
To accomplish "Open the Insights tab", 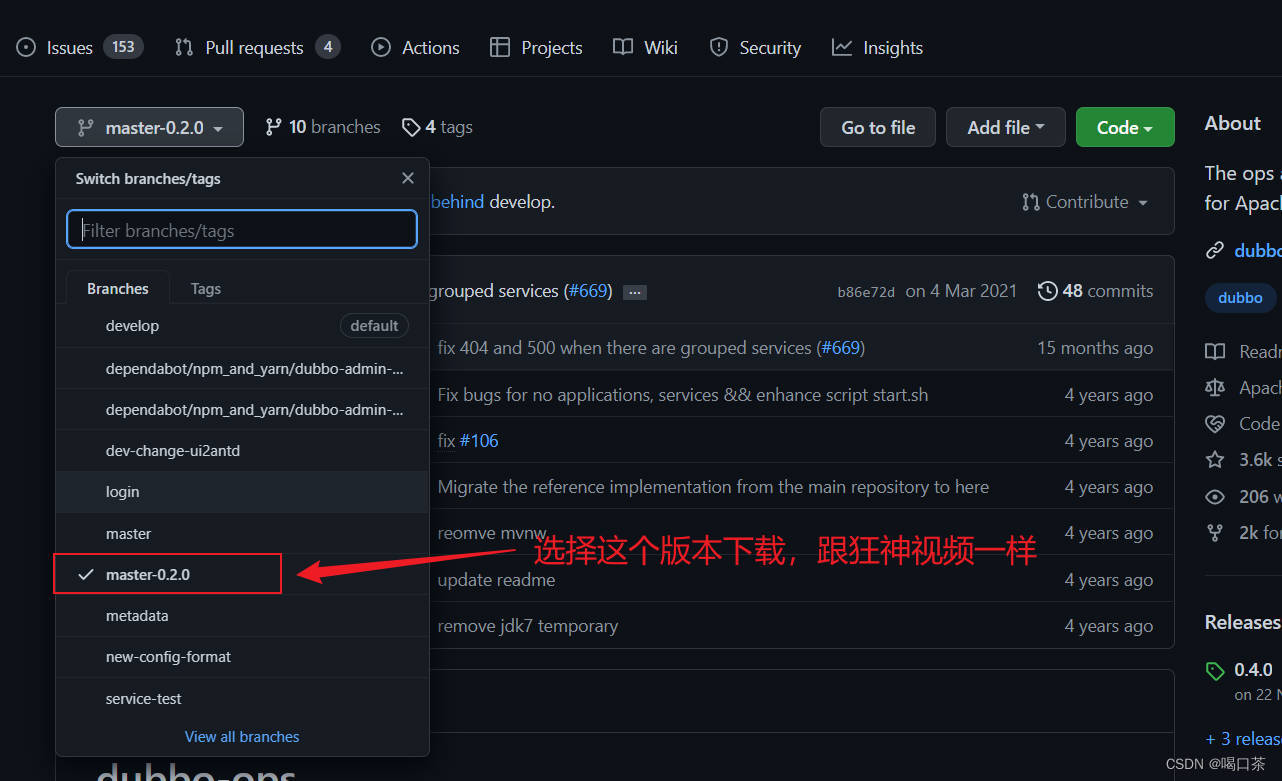I will tap(877, 47).
